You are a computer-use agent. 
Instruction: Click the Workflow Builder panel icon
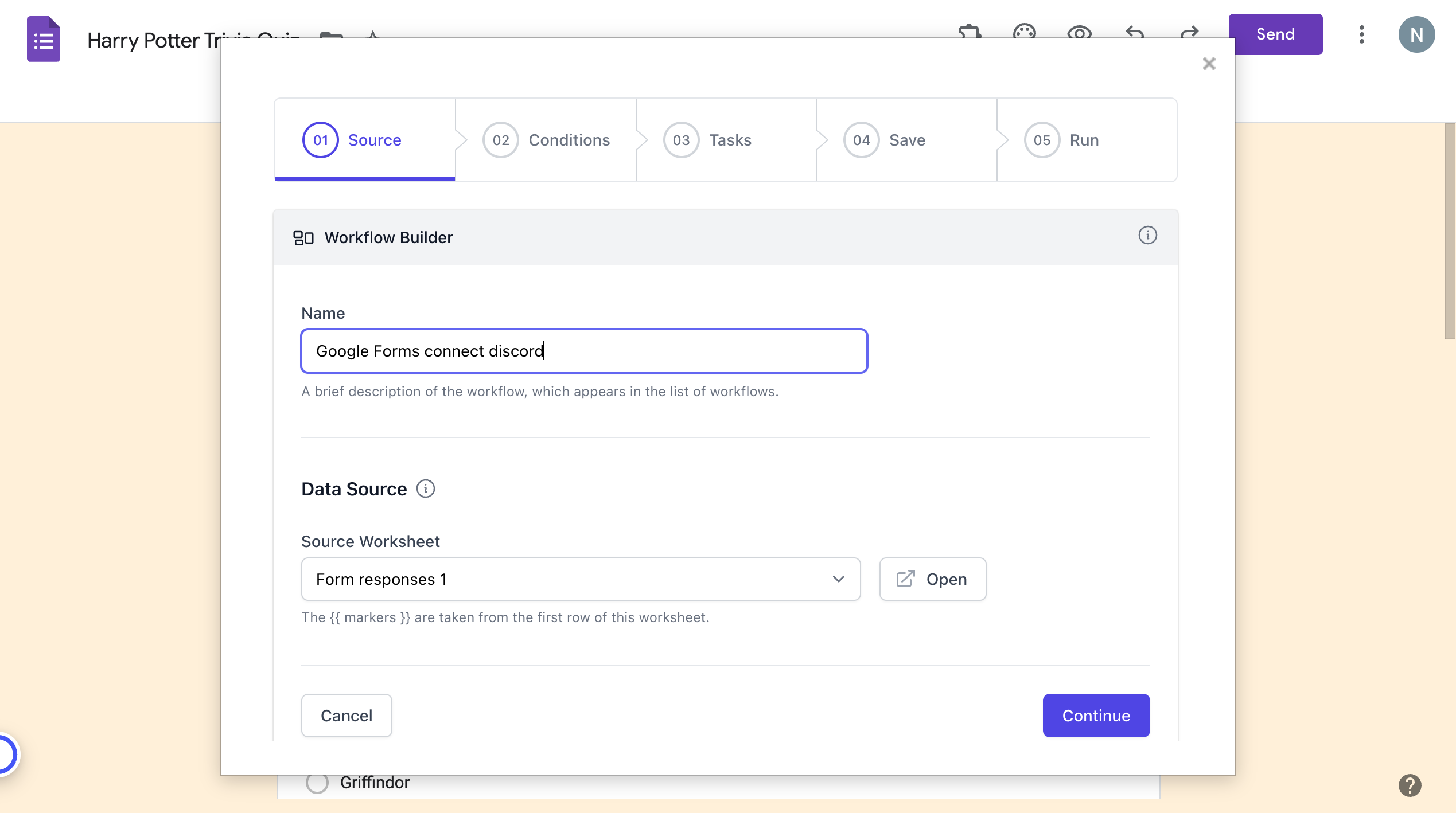[303, 237]
